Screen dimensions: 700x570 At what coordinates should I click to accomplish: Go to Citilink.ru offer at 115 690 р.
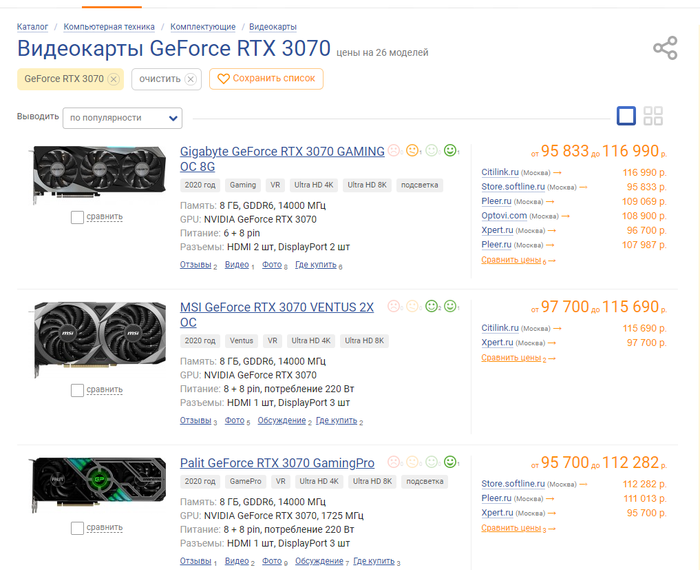(x=500, y=328)
